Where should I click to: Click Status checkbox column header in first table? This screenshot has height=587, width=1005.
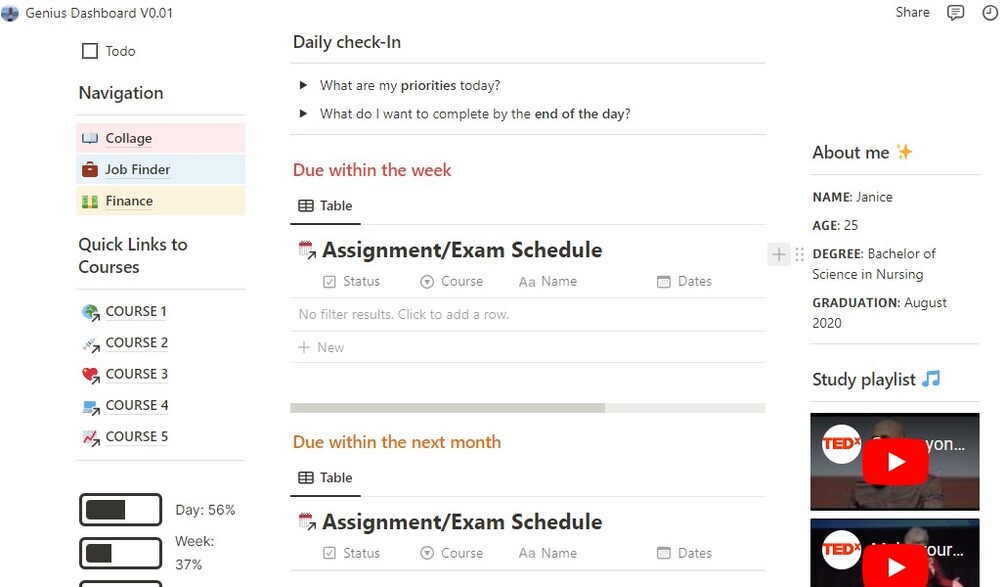[352, 281]
